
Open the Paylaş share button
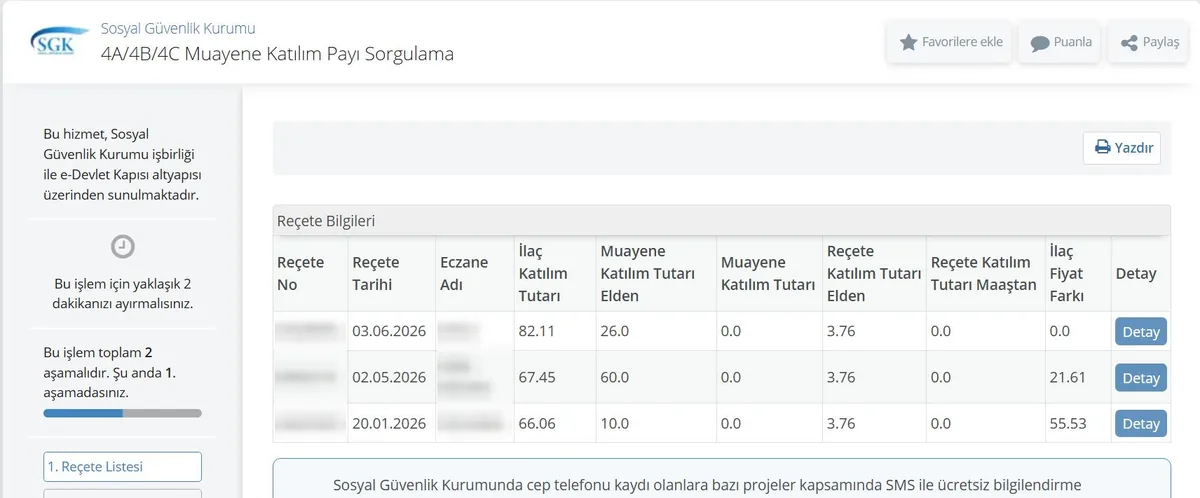1149,42
